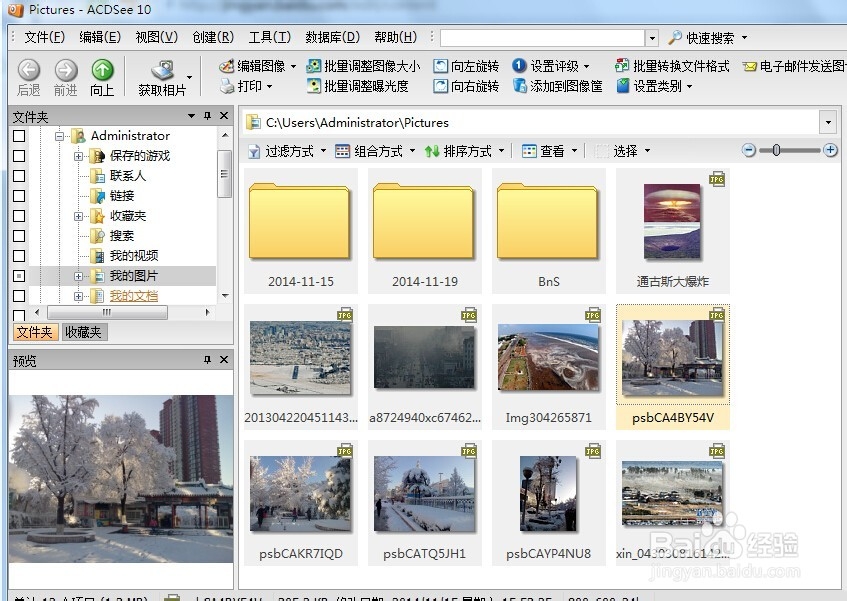Switch to the 收藏夹 bottom tab

84,332
